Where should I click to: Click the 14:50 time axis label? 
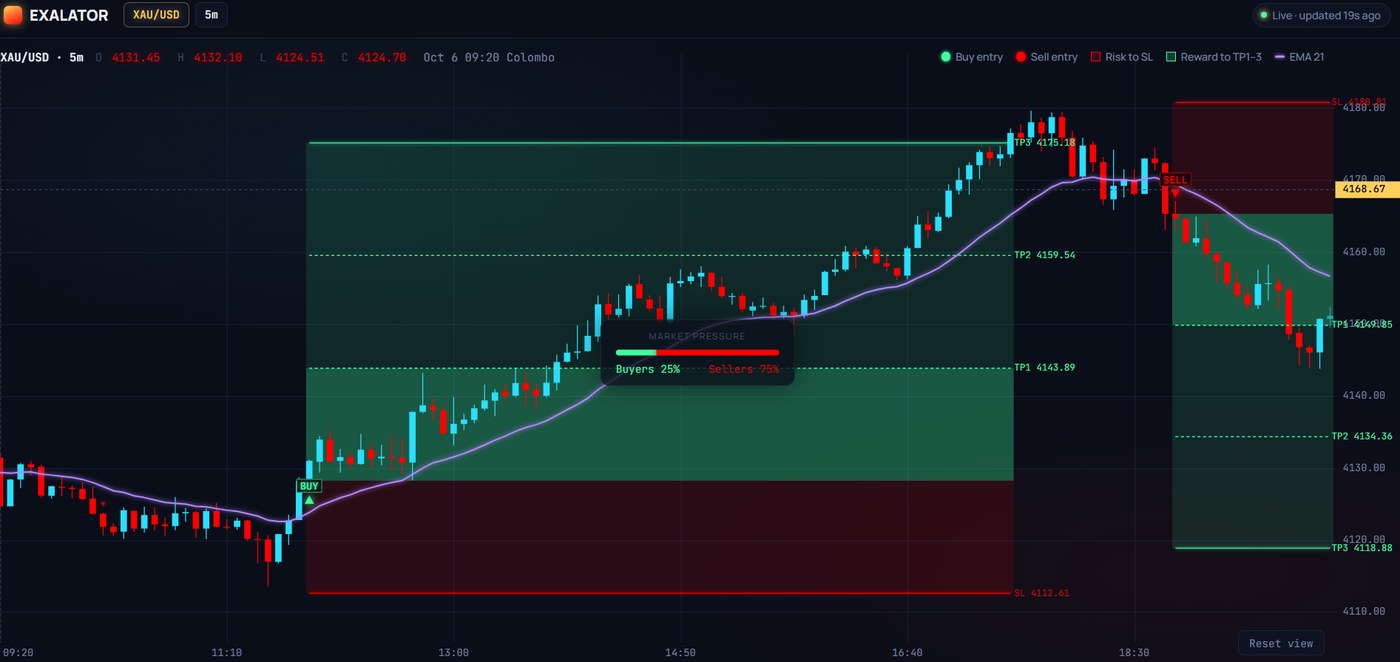click(x=680, y=652)
